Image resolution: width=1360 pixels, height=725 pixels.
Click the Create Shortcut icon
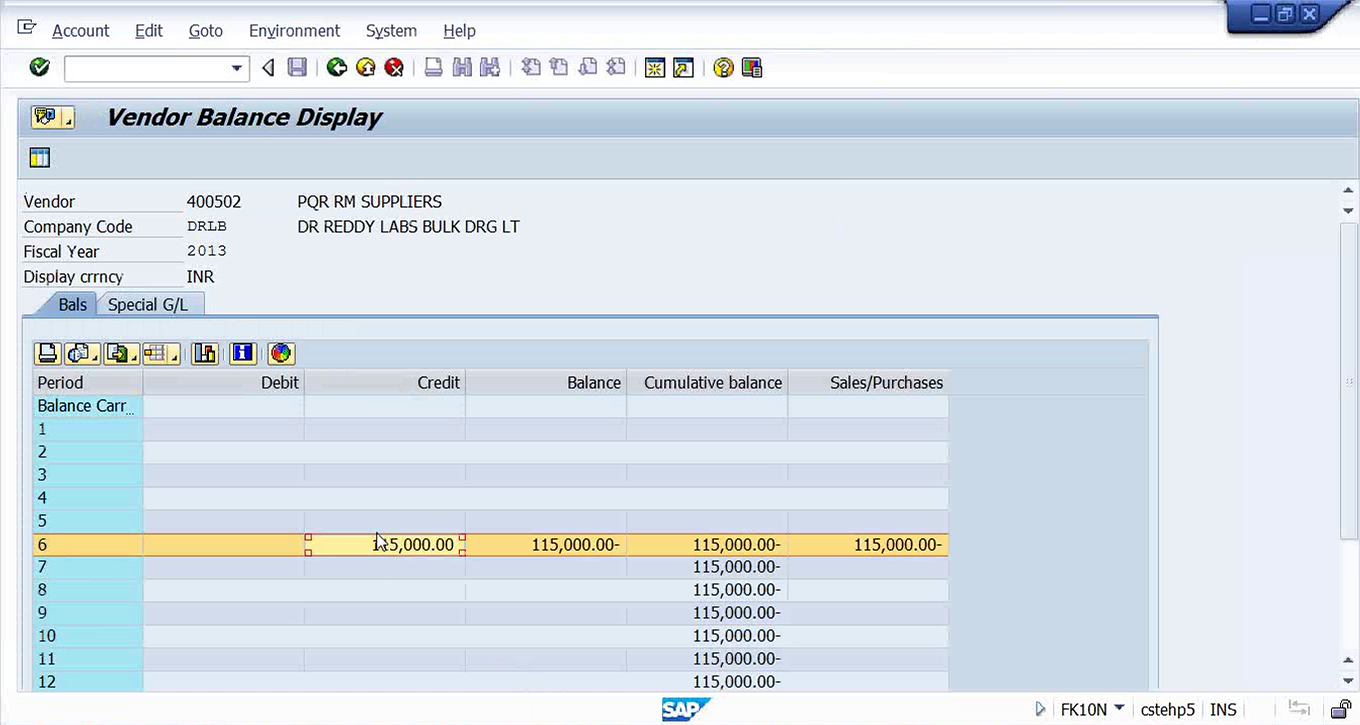tap(684, 68)
